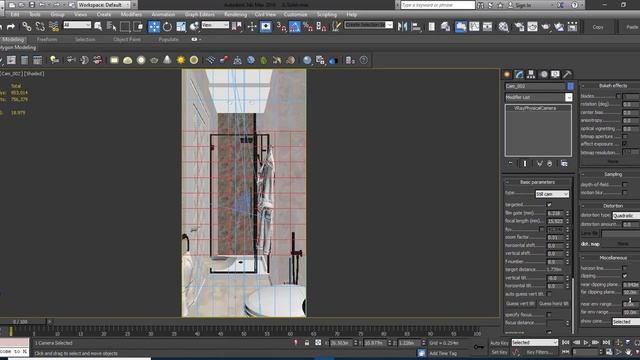Activate the Select and Link tool
The image size is (640, 360).
(x=27, y=27)
